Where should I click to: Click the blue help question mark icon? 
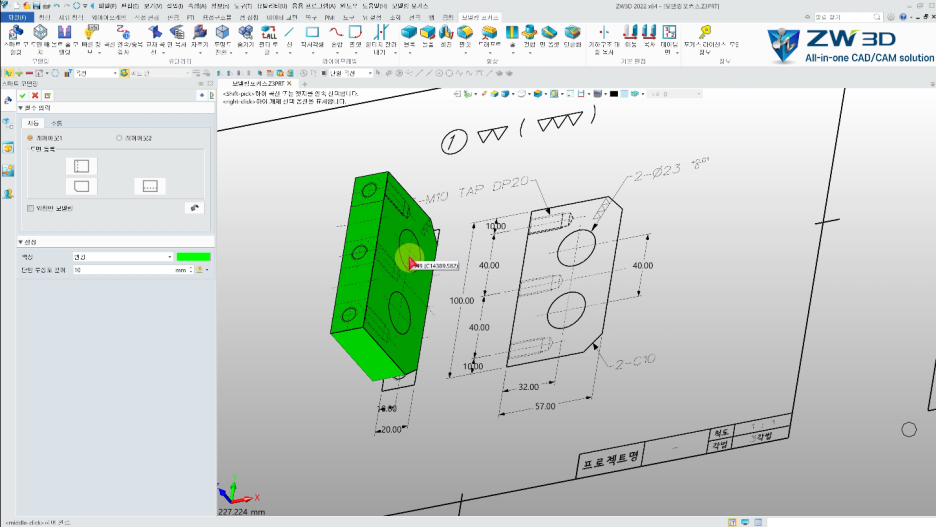tap(903, 17)
